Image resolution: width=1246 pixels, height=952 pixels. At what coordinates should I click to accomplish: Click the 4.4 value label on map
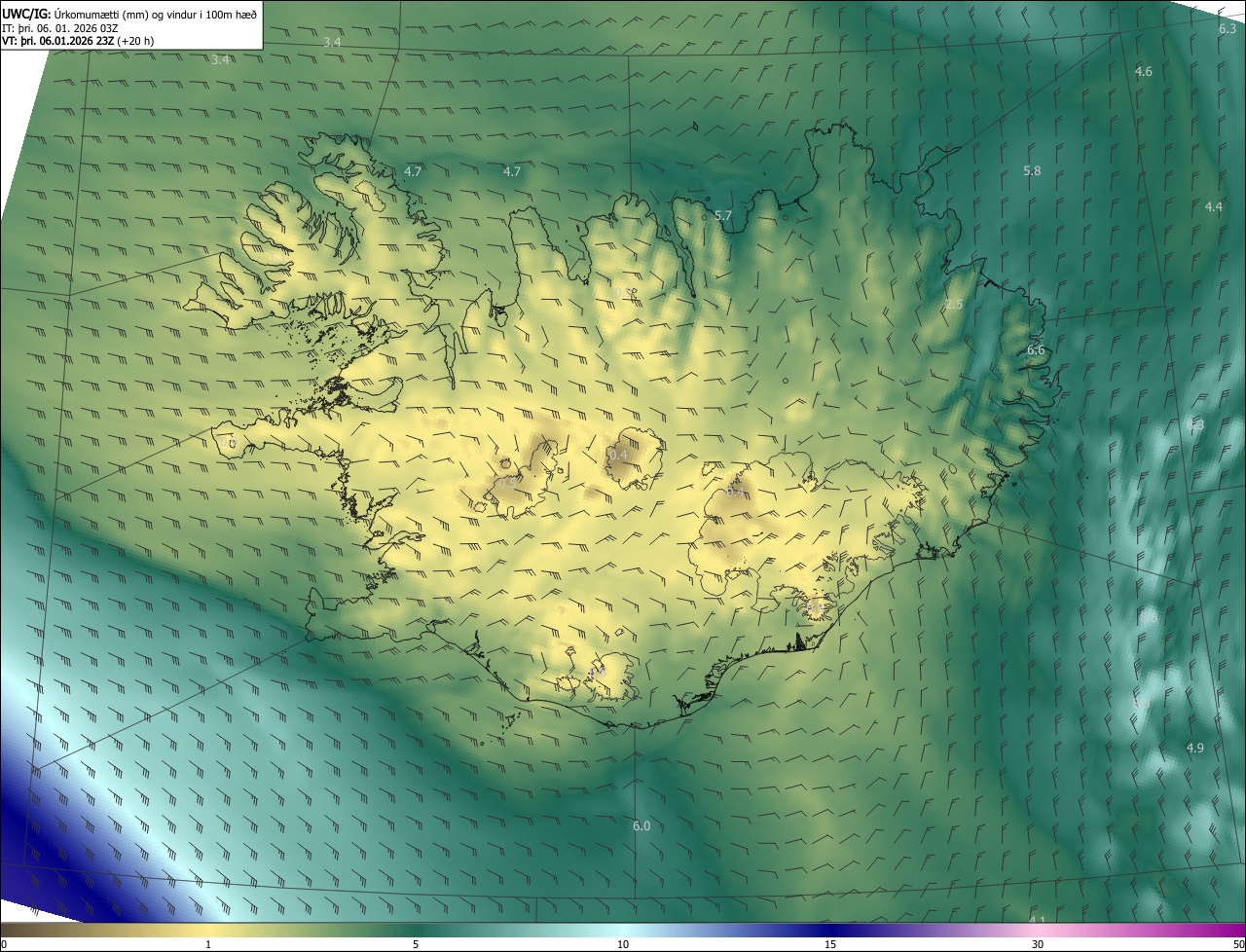(x=1214, y=207)
